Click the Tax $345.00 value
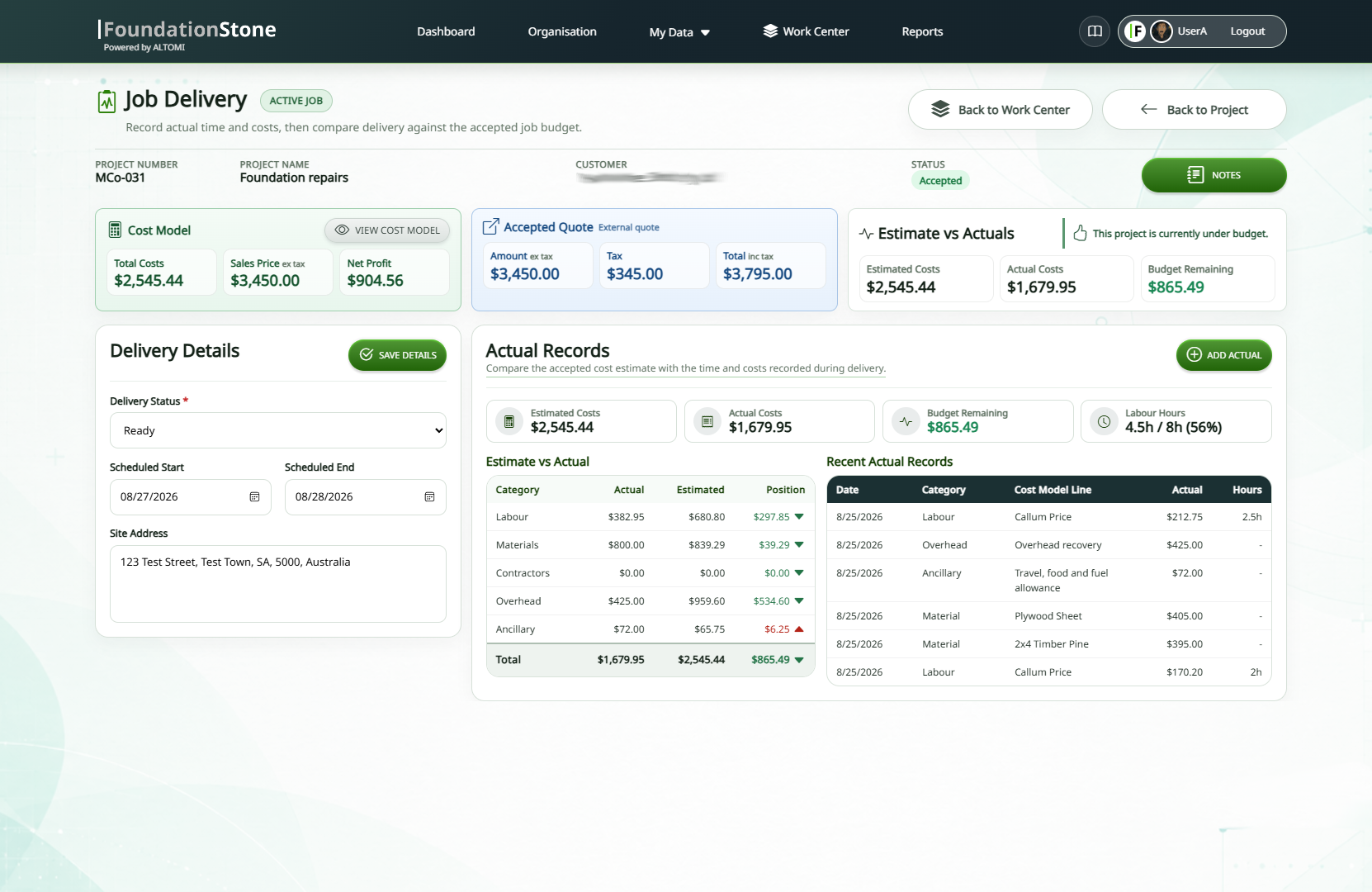 (635, 274)
